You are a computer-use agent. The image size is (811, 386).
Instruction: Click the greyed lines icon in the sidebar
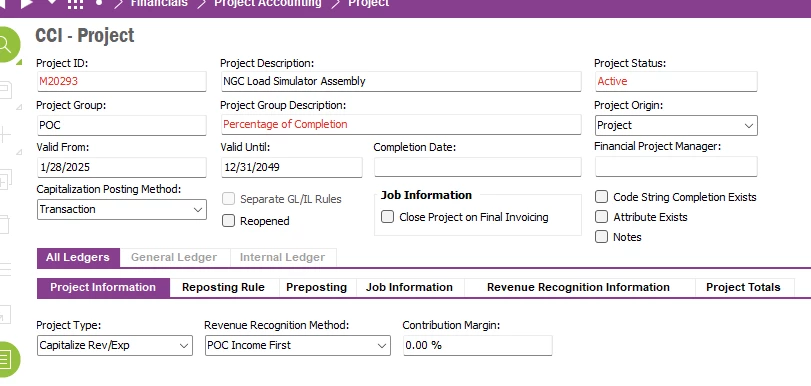pos(5,269)
